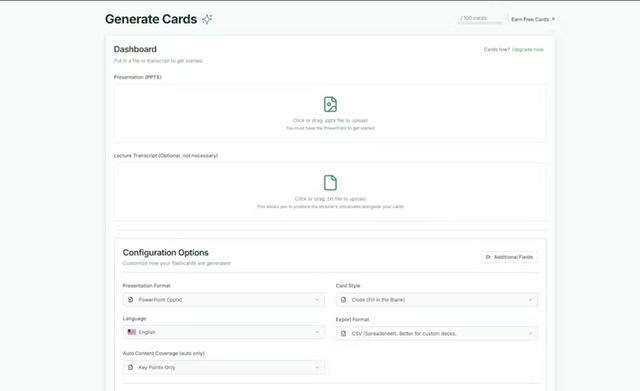Click the 'Click or drag .pptx file to upload' text
The width and height of the screenshot is (640, 391).
pos(330,120)
